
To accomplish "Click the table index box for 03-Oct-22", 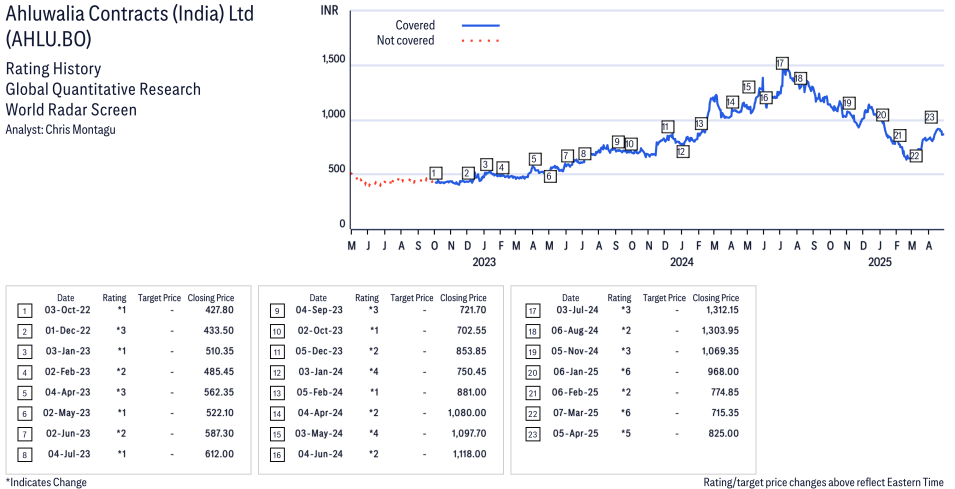I will (x=24, y=311).
